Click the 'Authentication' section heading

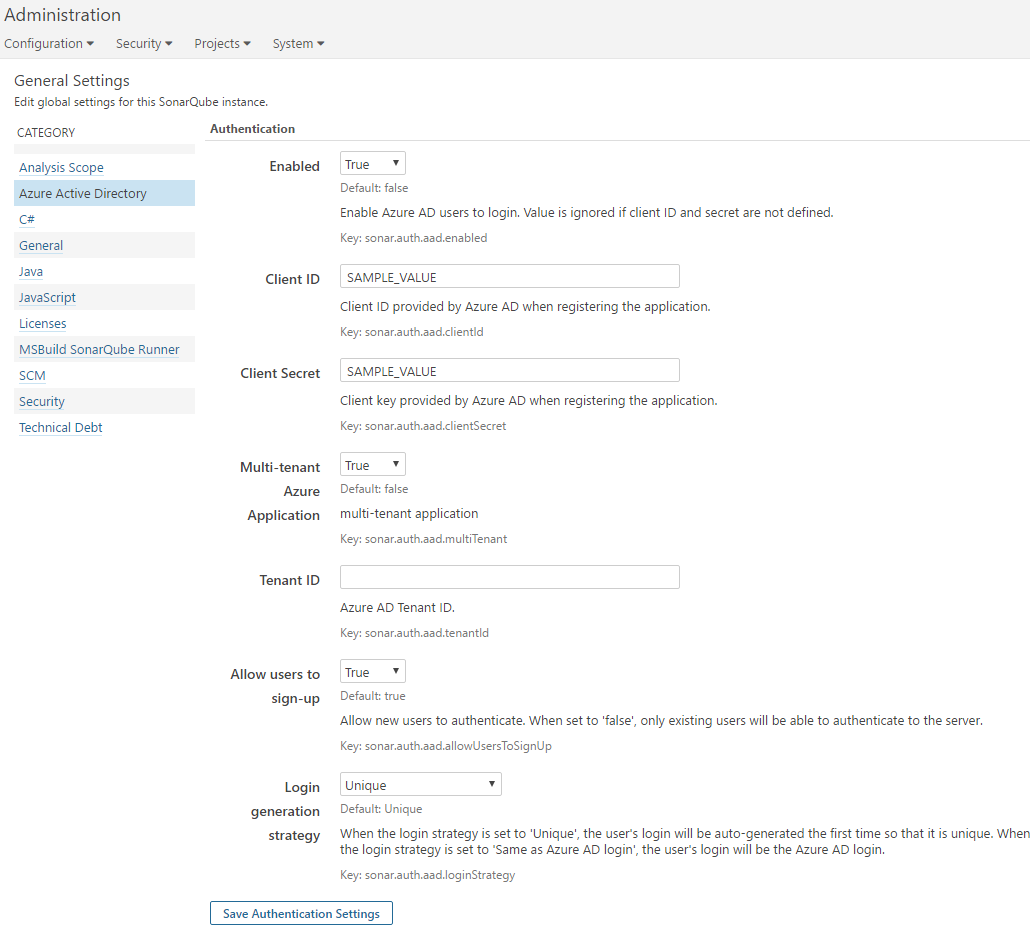click(253, 129)
